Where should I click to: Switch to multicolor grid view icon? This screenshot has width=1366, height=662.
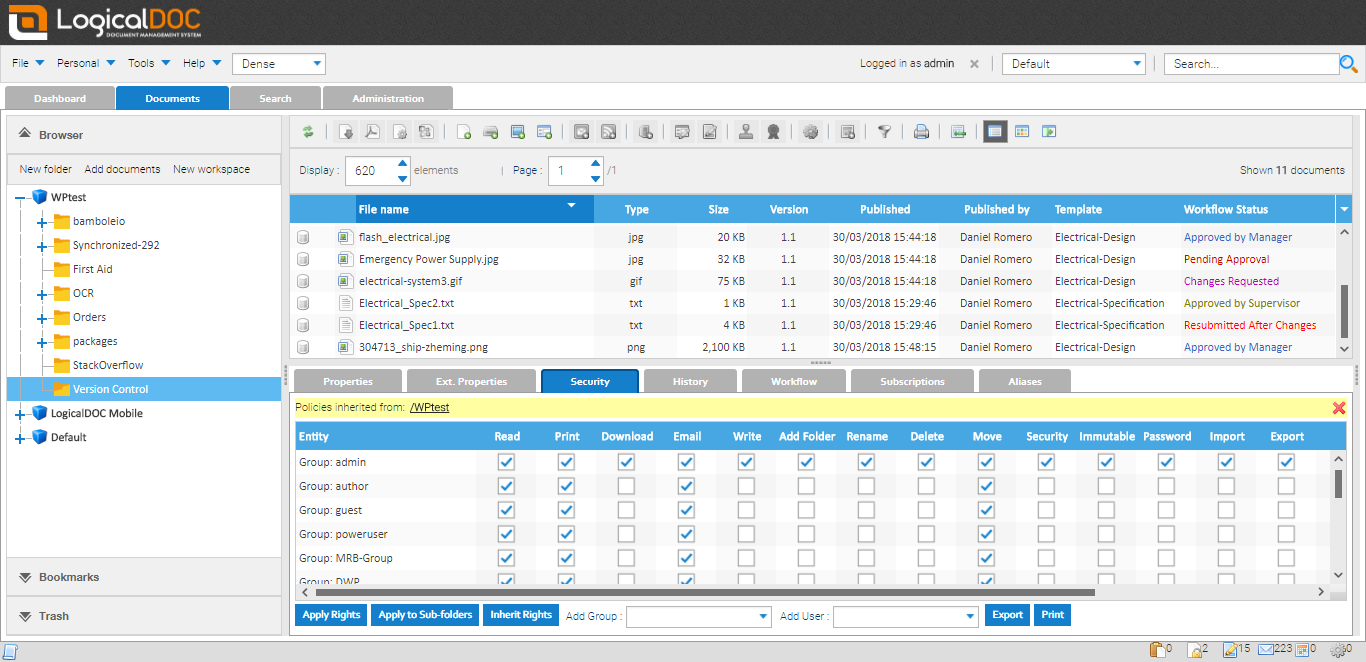[1022, 131]
